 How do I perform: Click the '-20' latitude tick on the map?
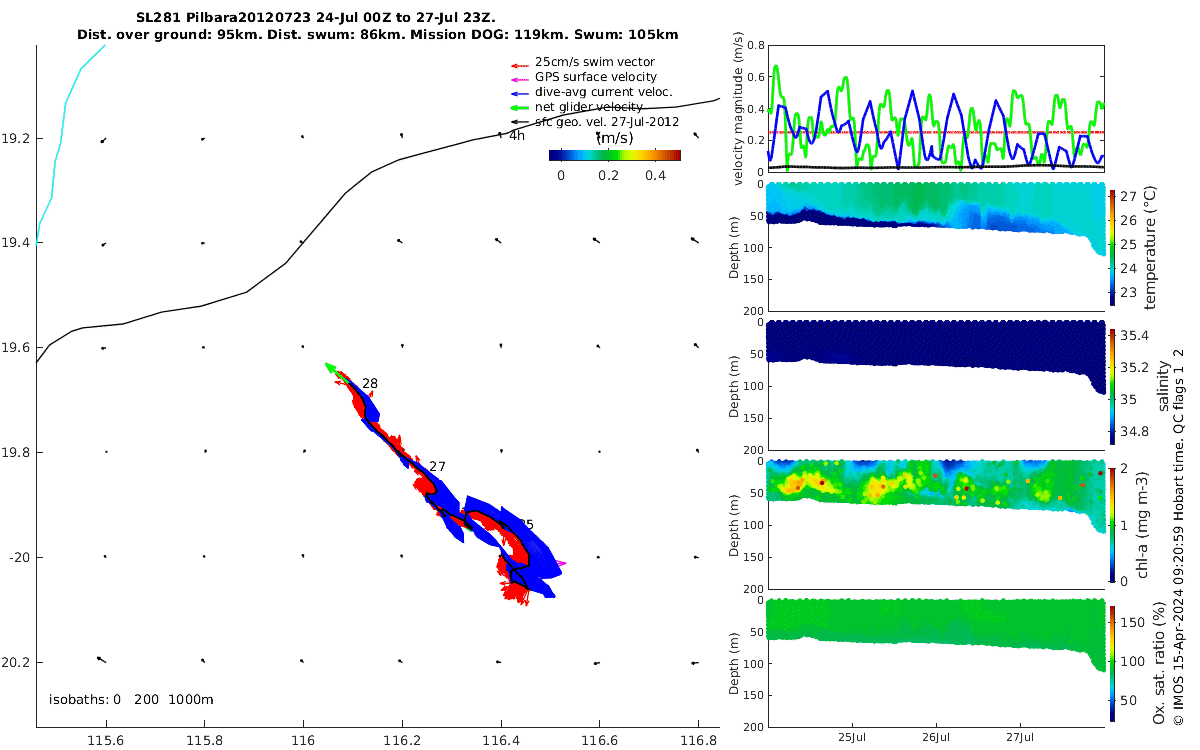tap(18, 557)
